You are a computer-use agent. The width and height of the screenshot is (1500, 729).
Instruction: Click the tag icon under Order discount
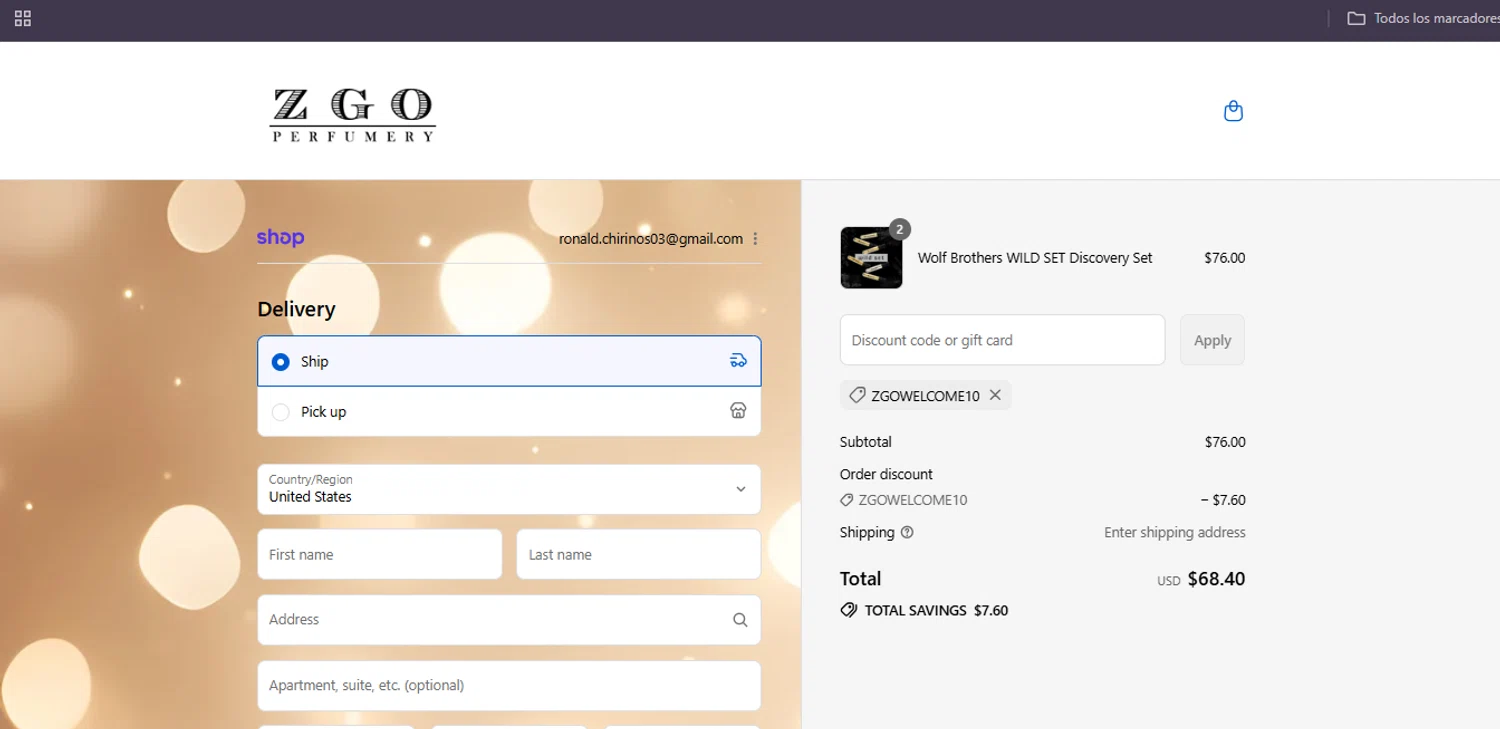[847, 500]
